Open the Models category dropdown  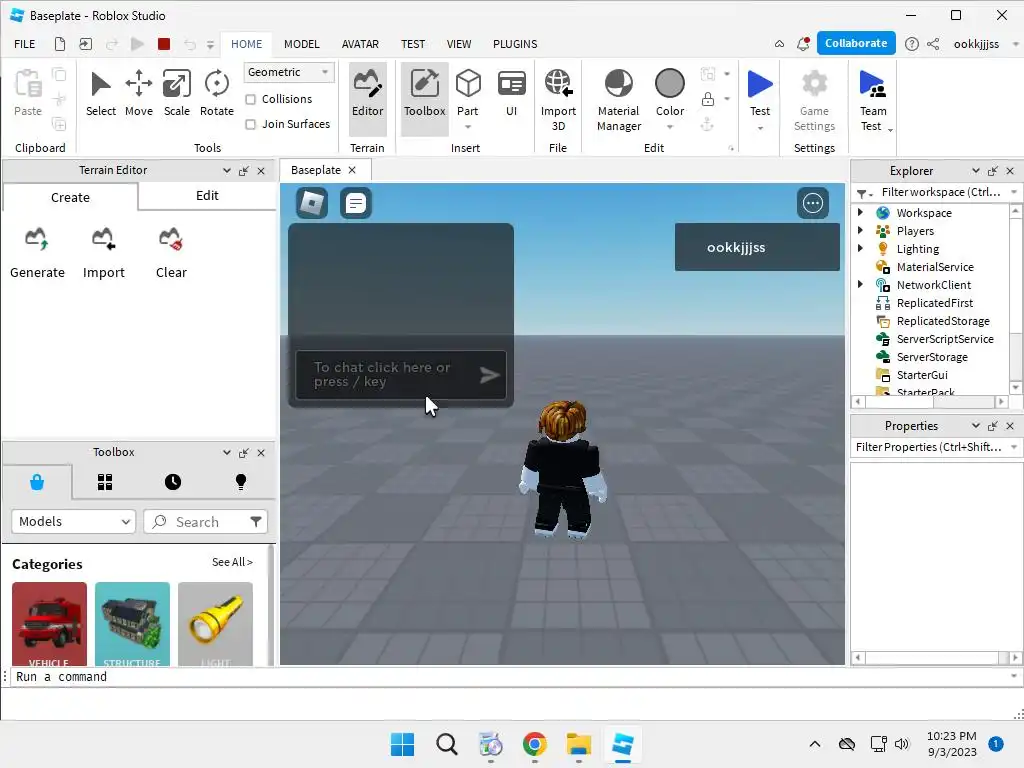tap(73, 521)
